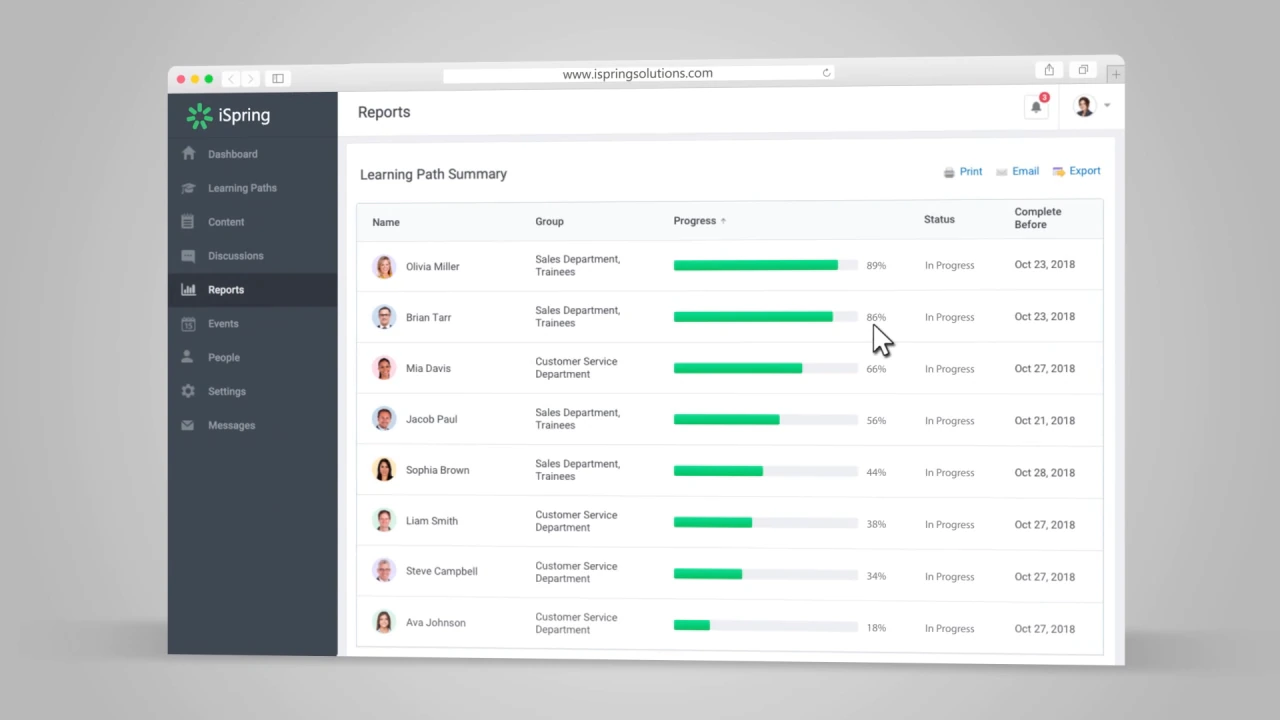Image resolution: width=1280 pixels, height=720 pixels.
Task: Click Liam Smith's In Progress status
Action: pos(949,525)
